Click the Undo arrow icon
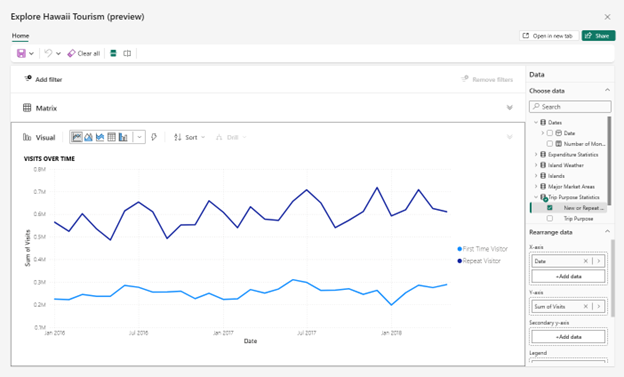Viewport: 624px width, 377px height. click(x=48, y=53)
